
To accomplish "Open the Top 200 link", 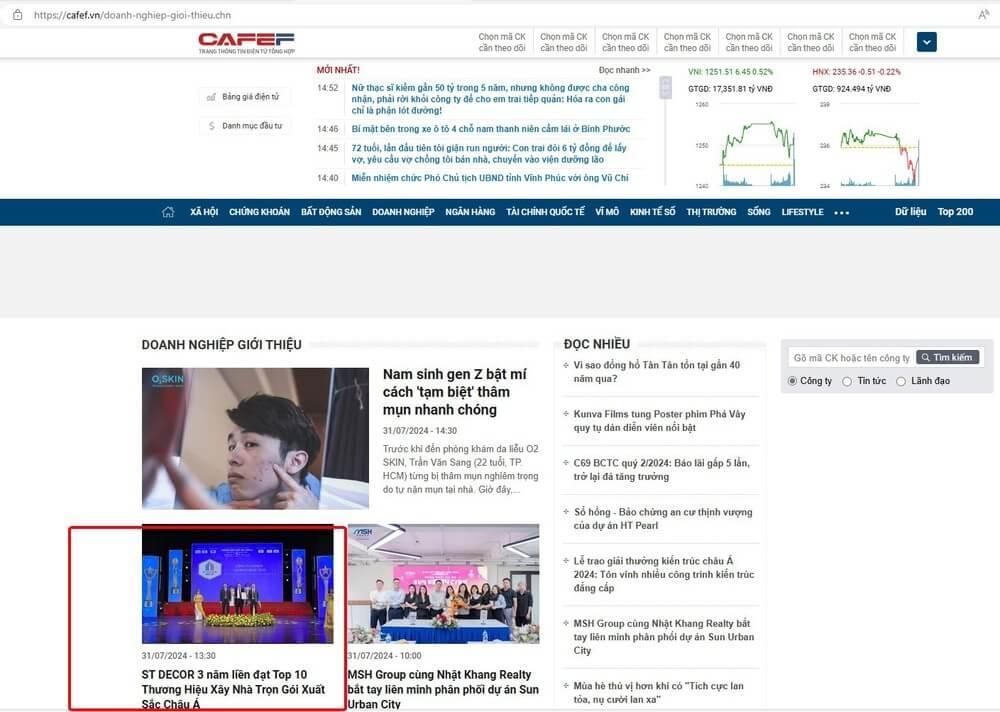I will tap(955, 212).
